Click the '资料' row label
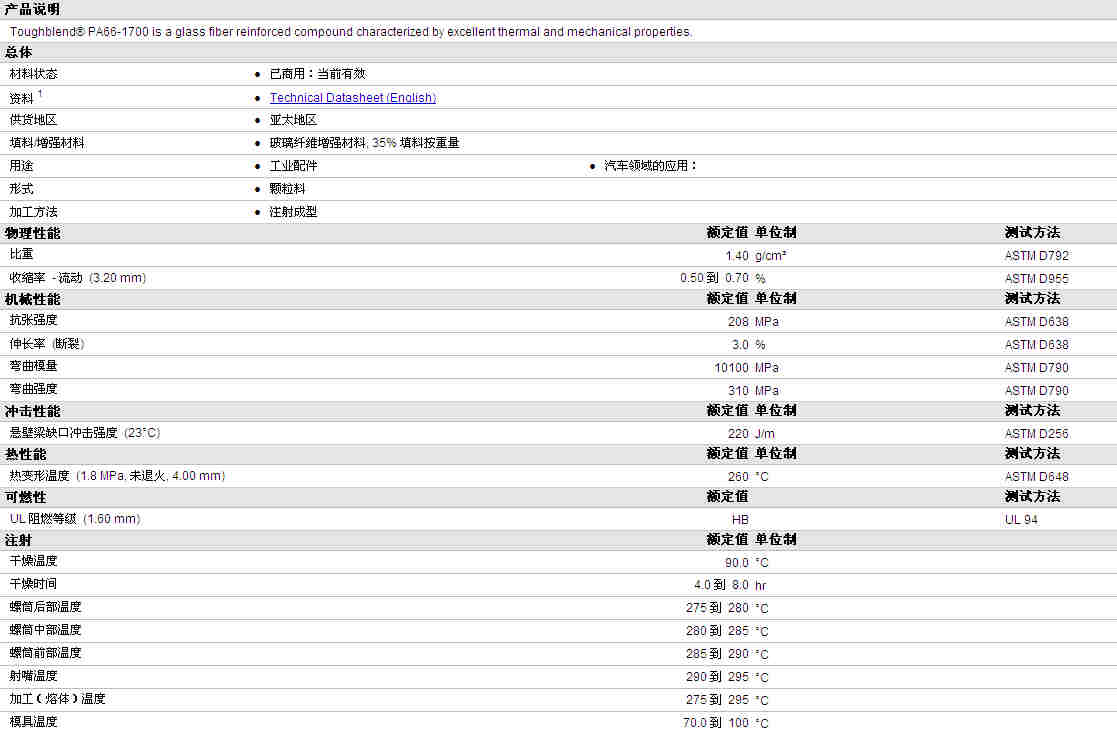Viewport: 1117px width, 730px height. point(21,98)
